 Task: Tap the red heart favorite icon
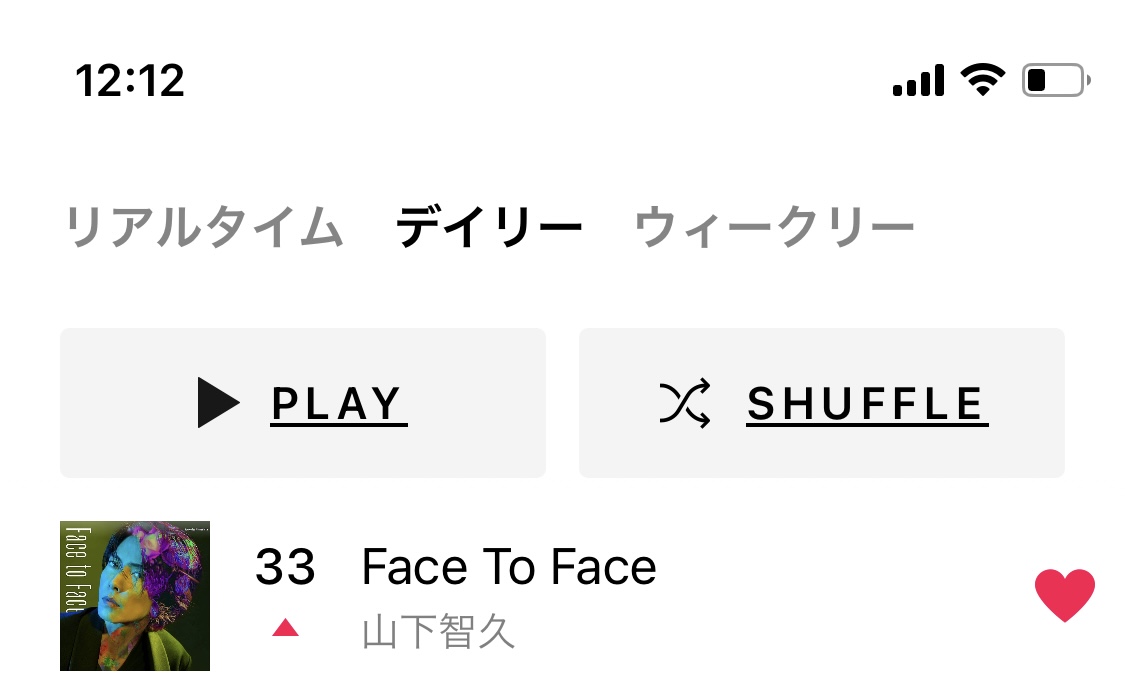tap(1064, 595)
